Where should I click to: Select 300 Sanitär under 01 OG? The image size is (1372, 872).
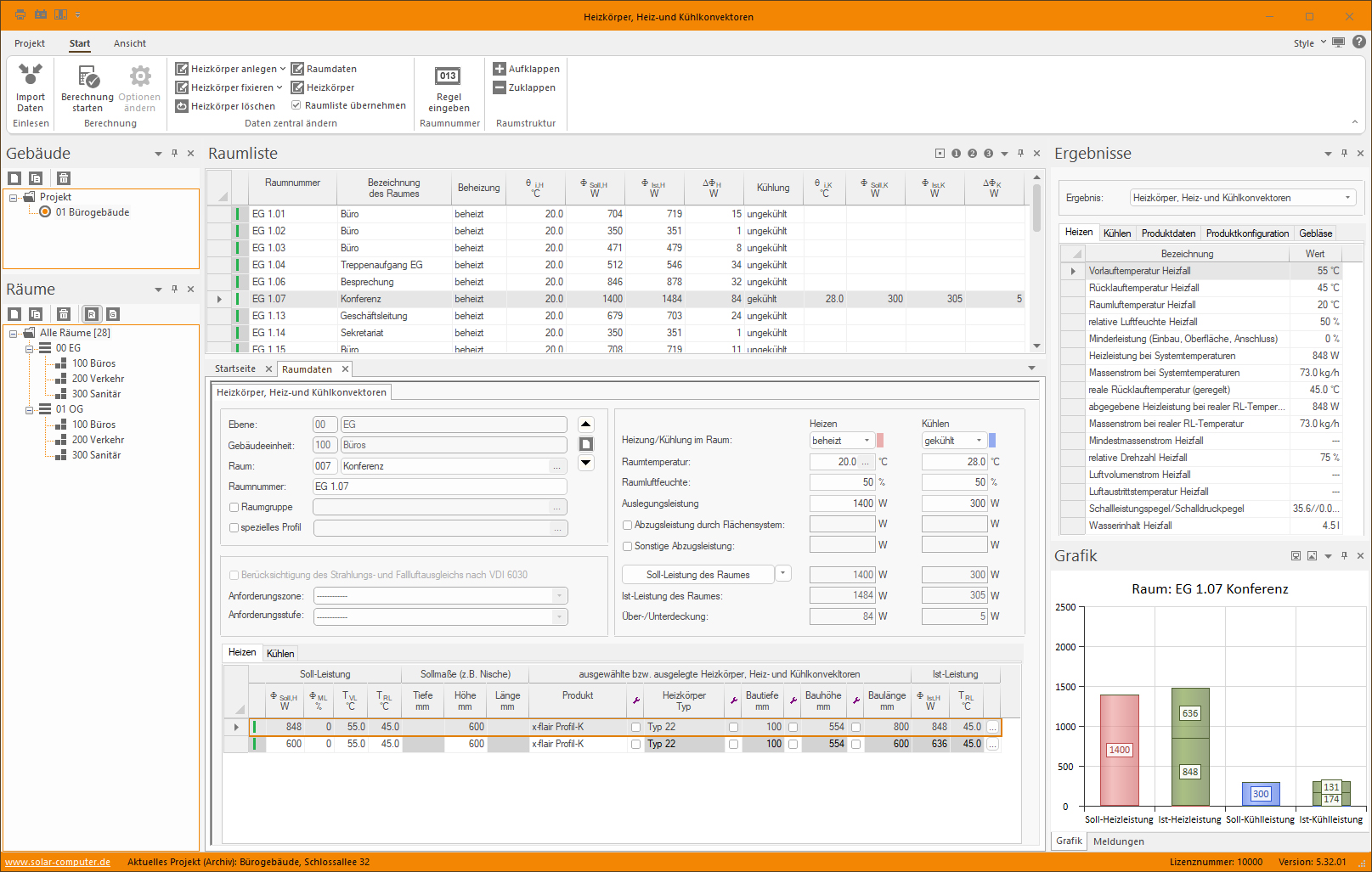click(x=96, y=456)
